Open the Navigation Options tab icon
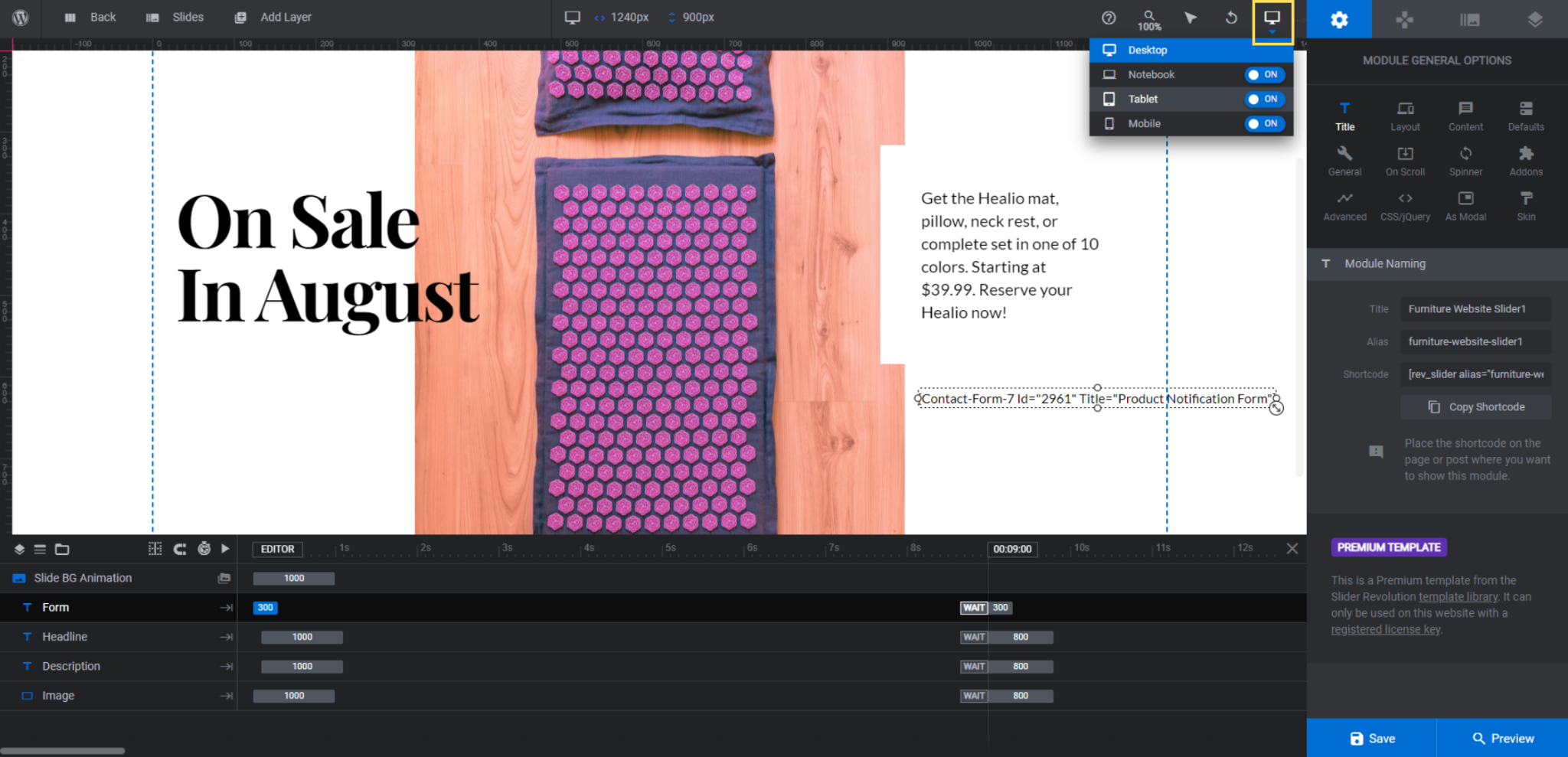This screenshot has width=1568, height=757. tap(1404, 20)
